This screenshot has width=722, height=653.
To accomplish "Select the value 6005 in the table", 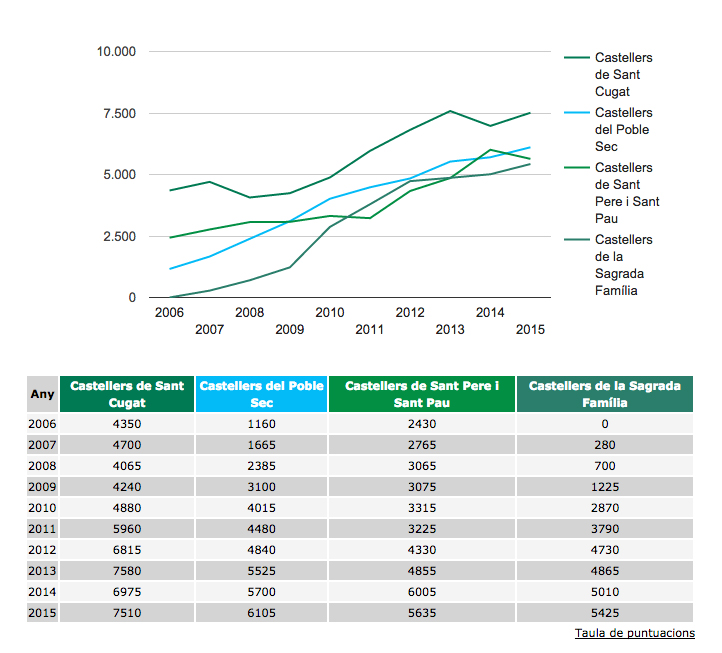I will (422, 592).
